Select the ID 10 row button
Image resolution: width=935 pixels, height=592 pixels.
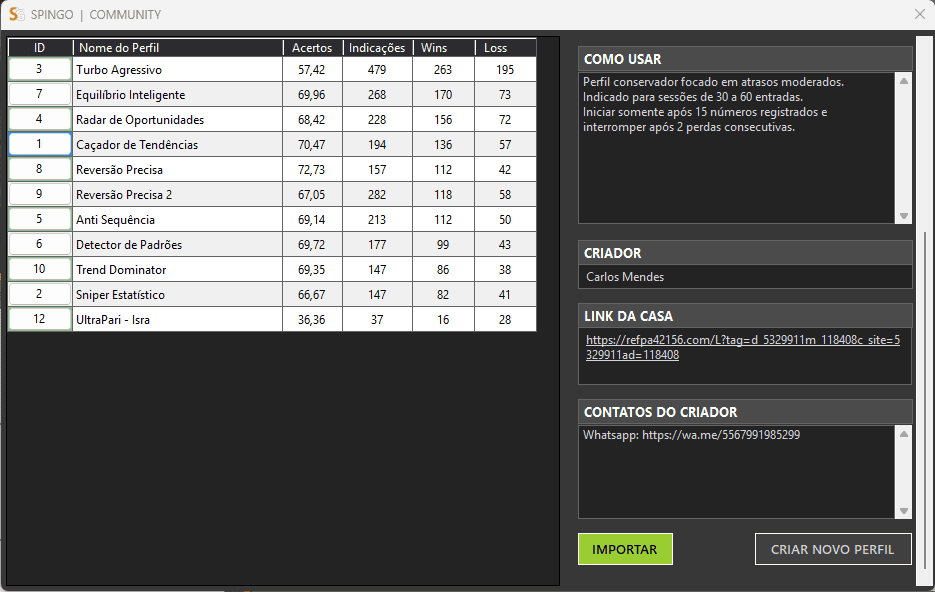pos(39,269)
